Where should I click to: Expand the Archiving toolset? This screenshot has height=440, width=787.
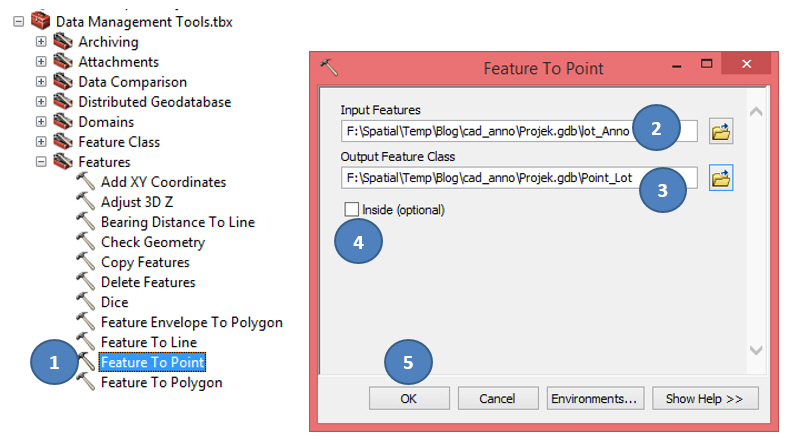click(41, 42)
